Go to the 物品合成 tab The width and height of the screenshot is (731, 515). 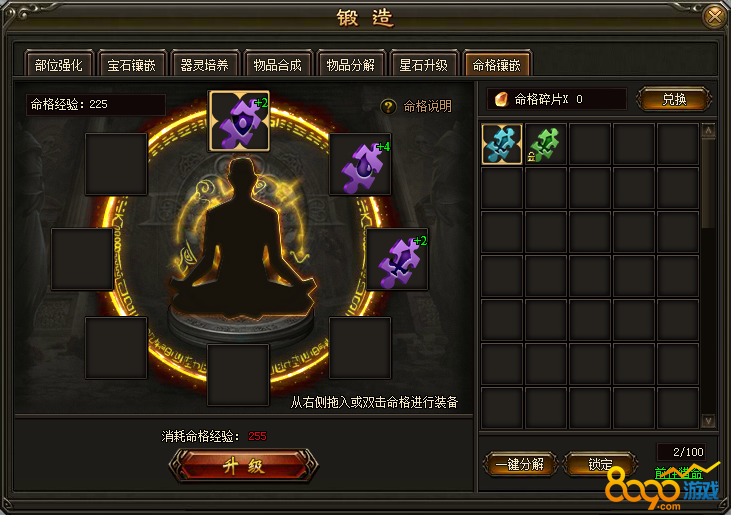click(277, 64)
